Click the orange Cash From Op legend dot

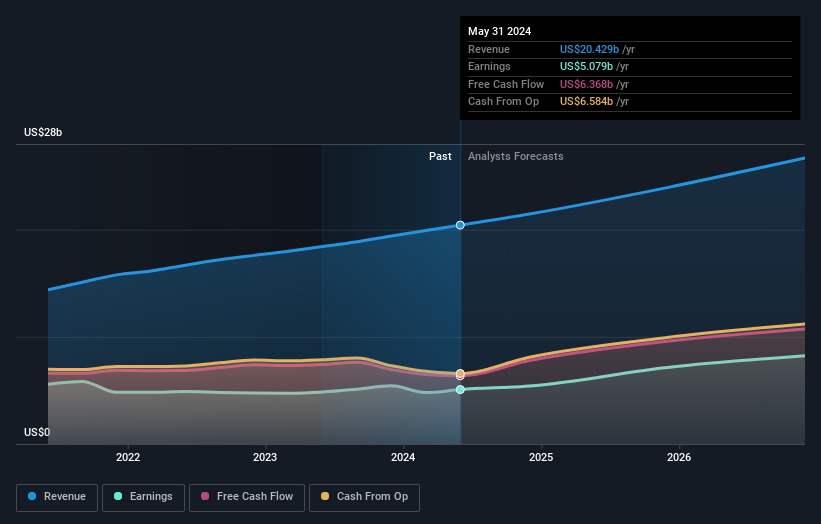325,497
